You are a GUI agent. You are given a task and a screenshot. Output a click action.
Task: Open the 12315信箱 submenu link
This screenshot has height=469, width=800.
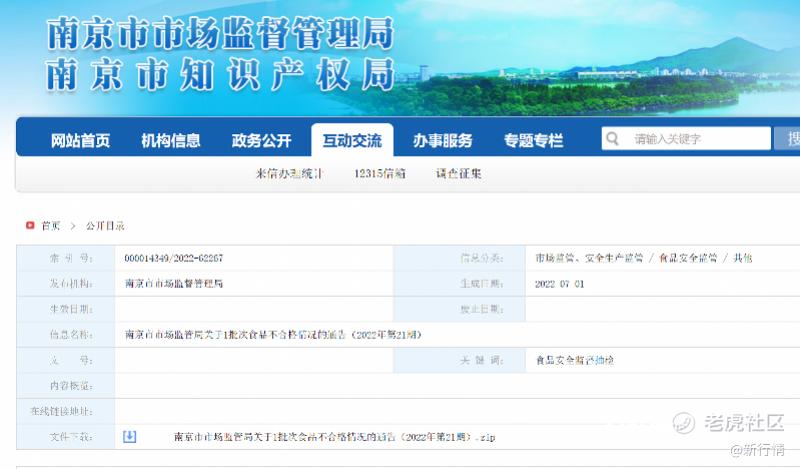380,174
